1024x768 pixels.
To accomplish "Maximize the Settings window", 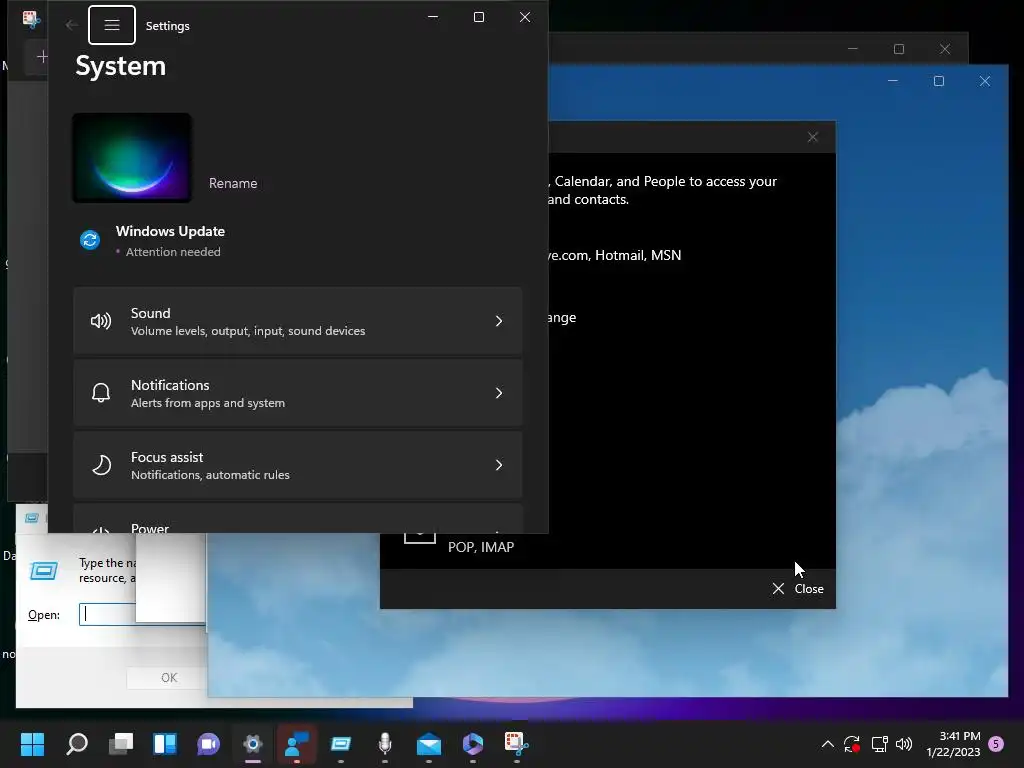I will point(479,18).
